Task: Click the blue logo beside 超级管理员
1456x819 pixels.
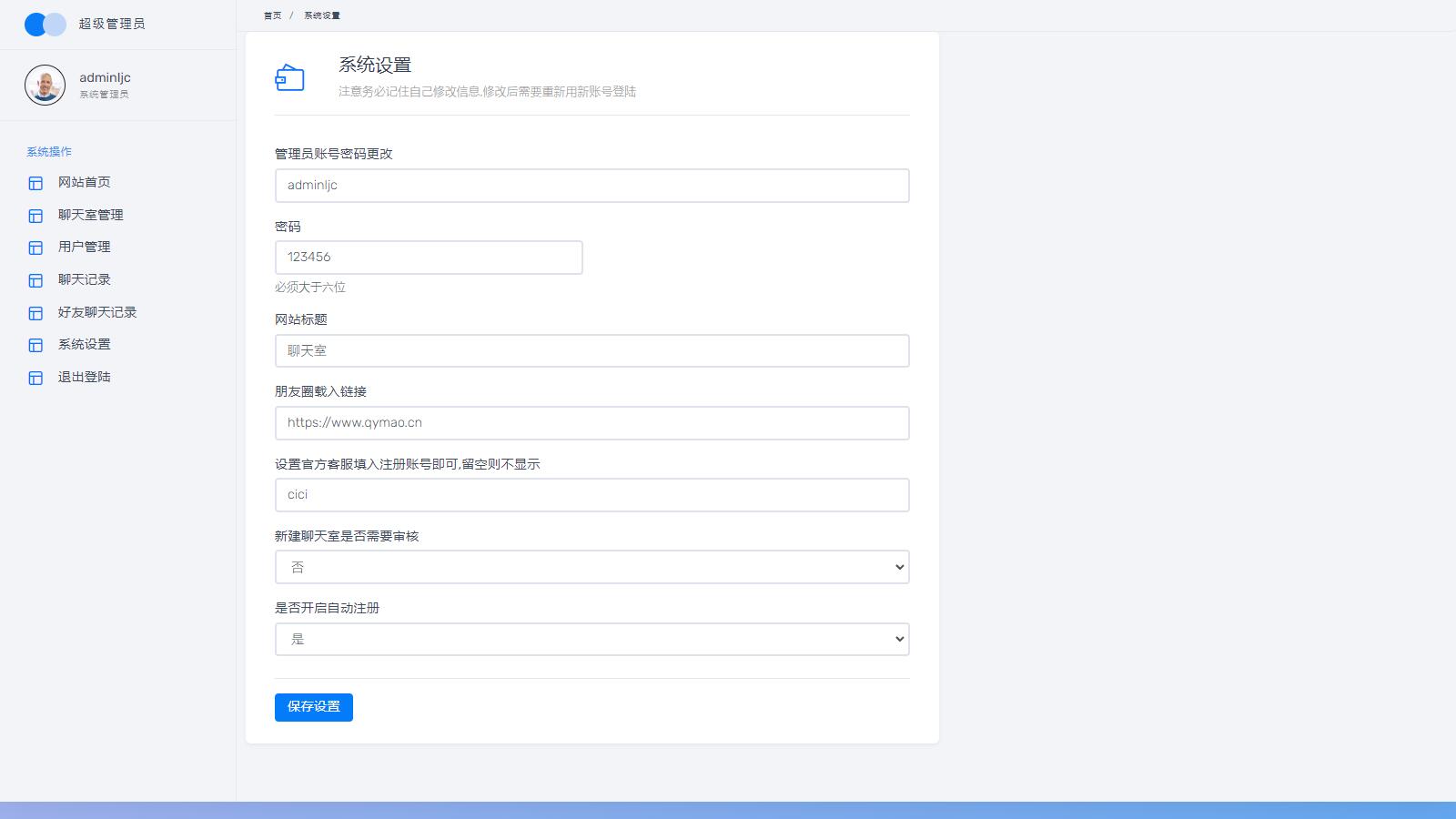Action: pyautogui.click(x=45, y=25)
